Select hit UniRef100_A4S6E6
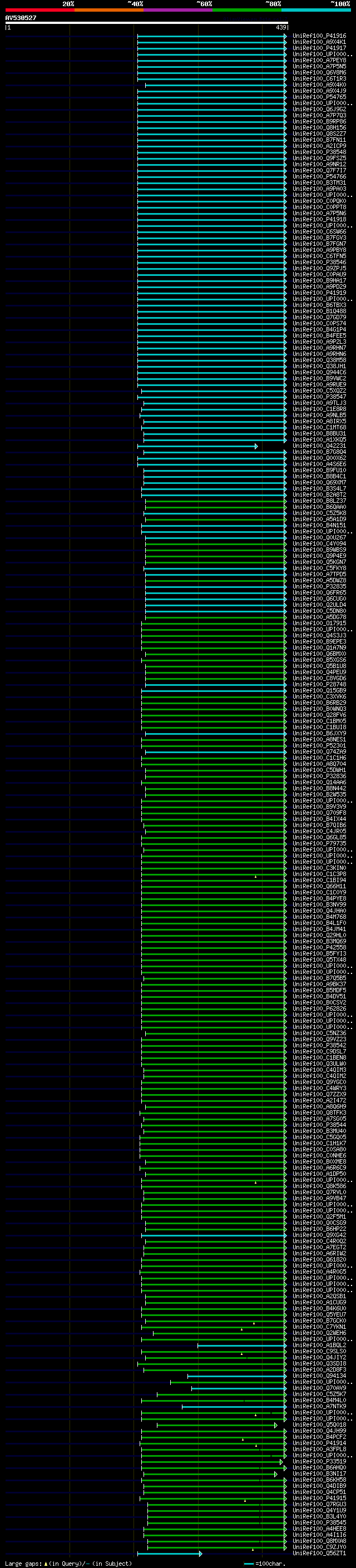The width and height of the screenshot is (356, 1568). point(319,464)
